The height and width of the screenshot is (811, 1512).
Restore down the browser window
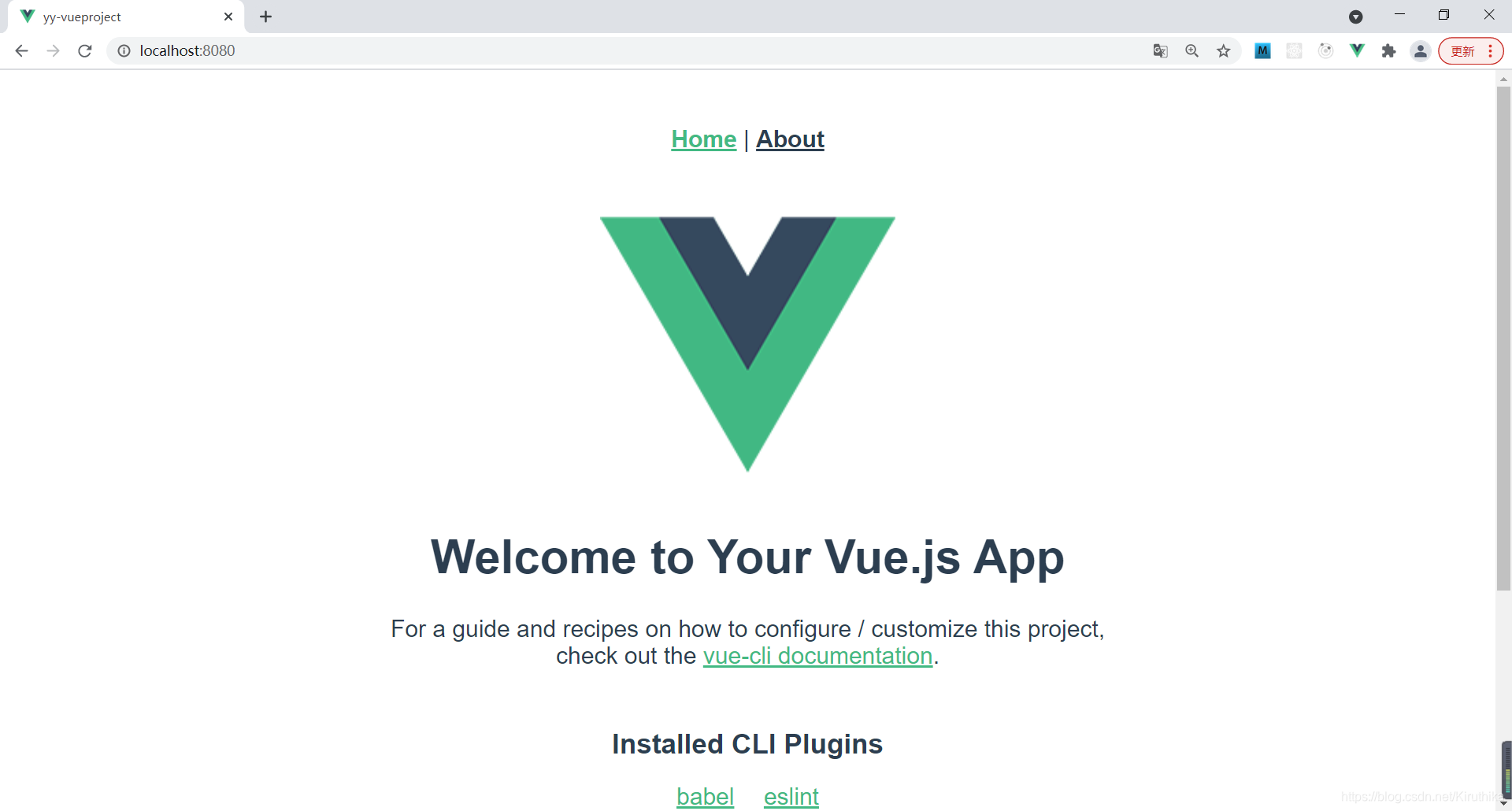click(x=1443, y=15)
